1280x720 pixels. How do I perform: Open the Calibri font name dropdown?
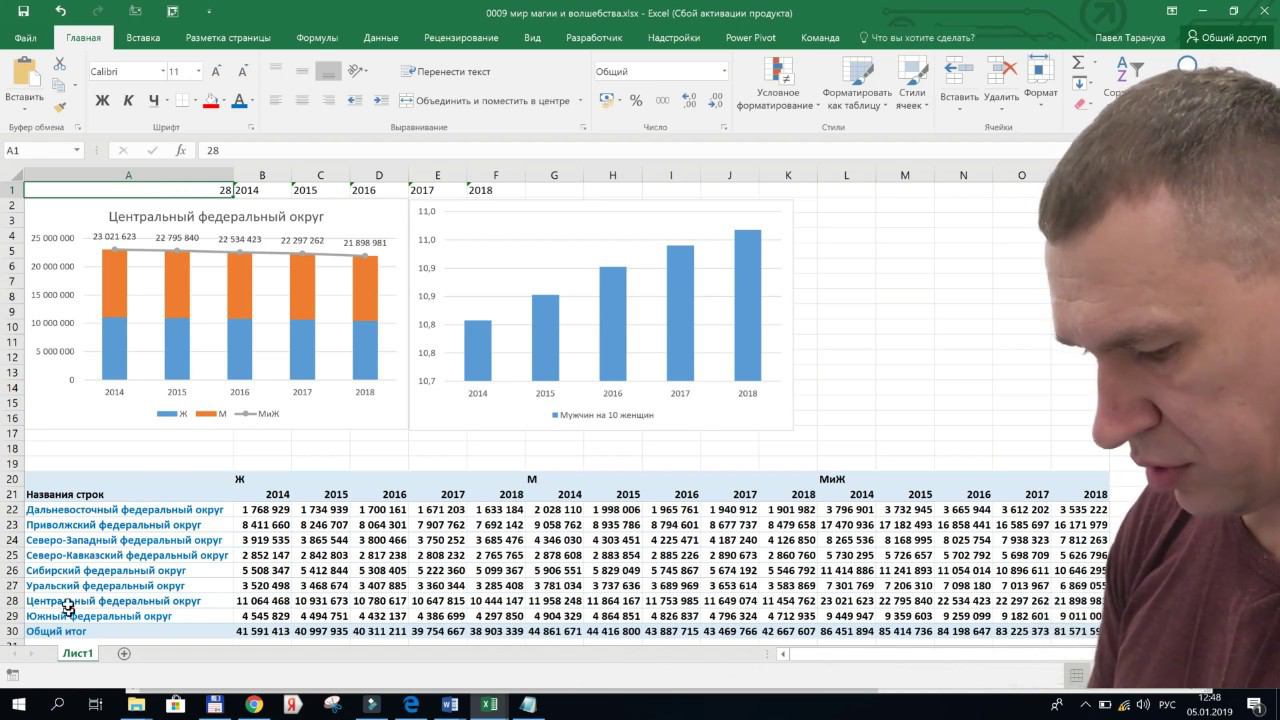click(x=127, y=72)
